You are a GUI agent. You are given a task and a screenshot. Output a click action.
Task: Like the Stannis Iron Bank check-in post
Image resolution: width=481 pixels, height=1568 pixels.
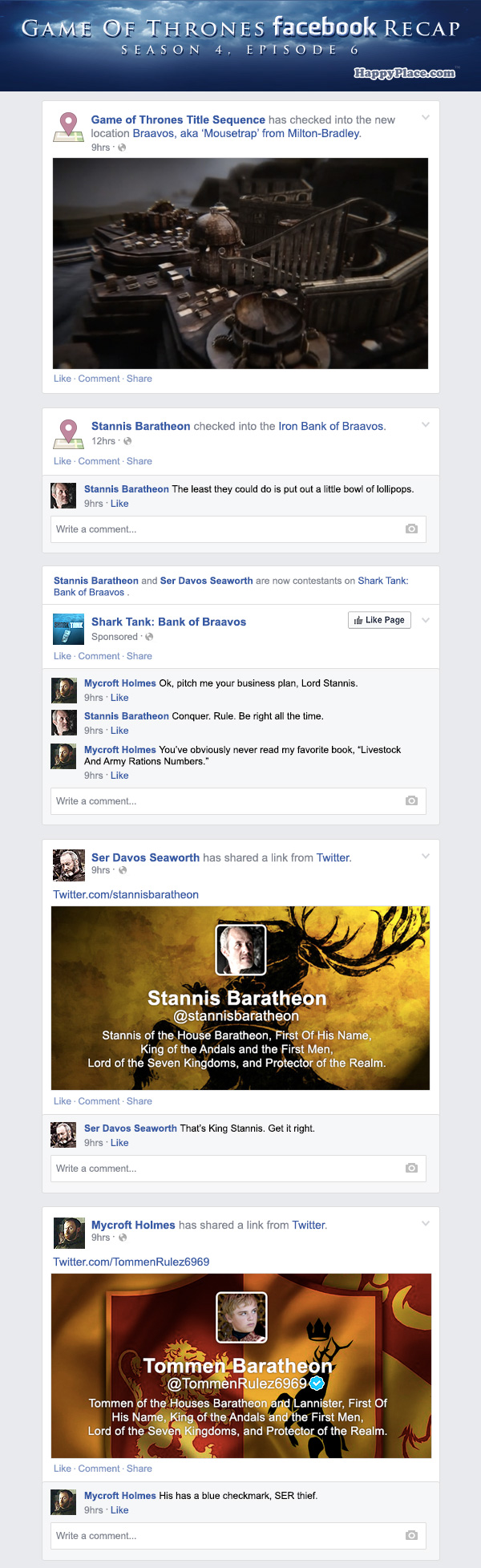click(x=63, y=461)
